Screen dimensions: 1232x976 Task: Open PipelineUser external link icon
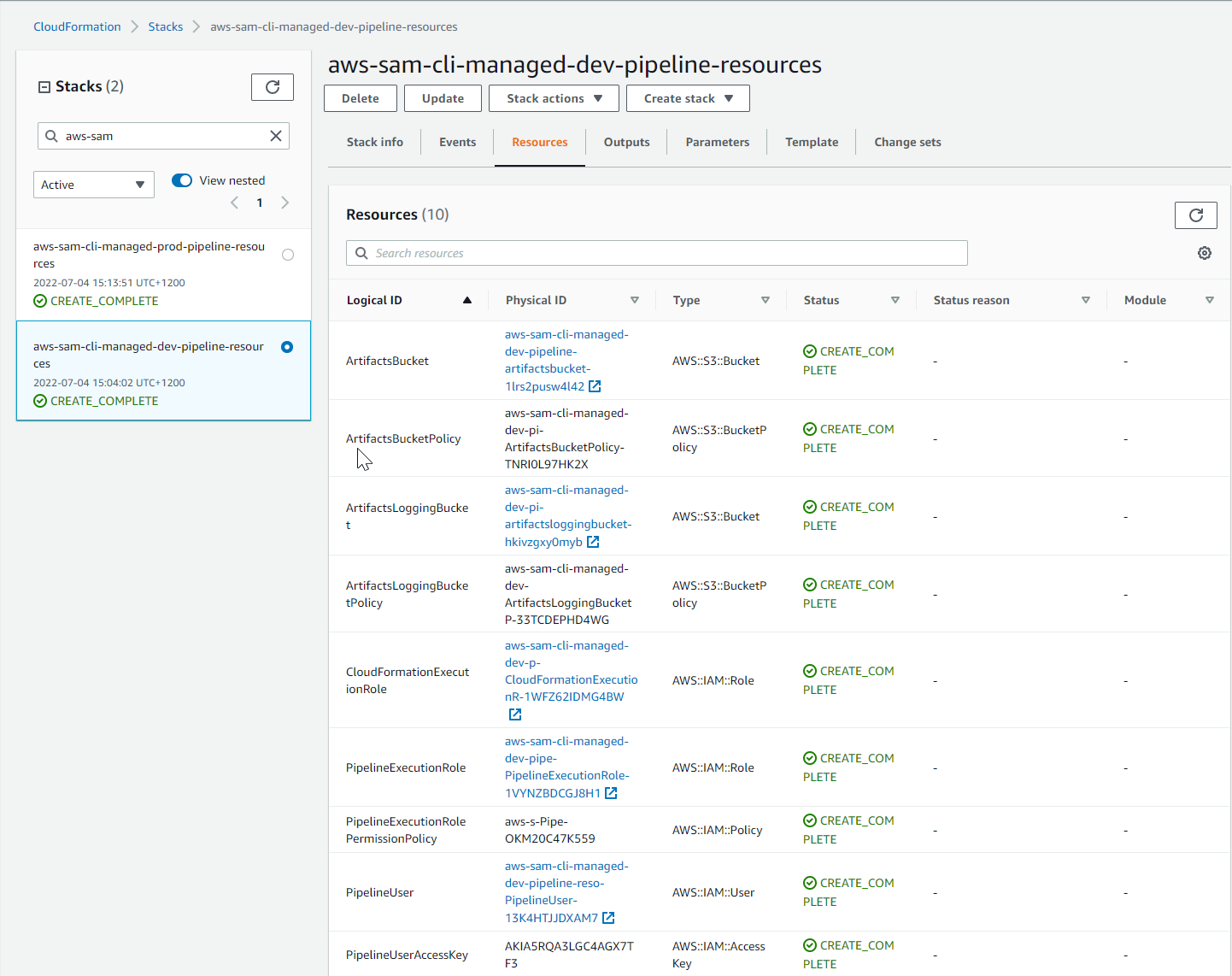pyautogui.click(x=609, y=918)
